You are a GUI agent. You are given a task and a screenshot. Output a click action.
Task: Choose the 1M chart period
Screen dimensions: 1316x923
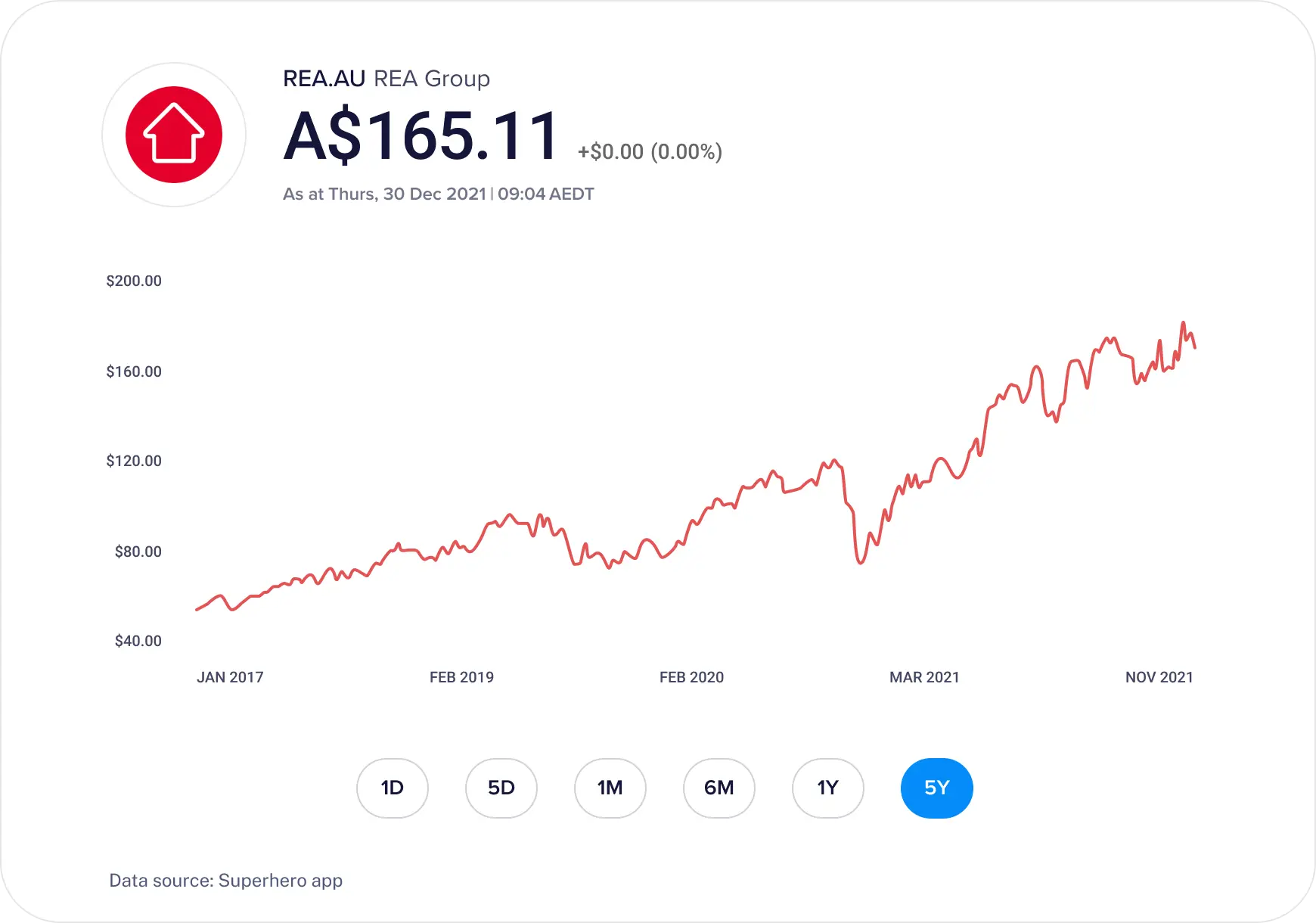[610, 788]
